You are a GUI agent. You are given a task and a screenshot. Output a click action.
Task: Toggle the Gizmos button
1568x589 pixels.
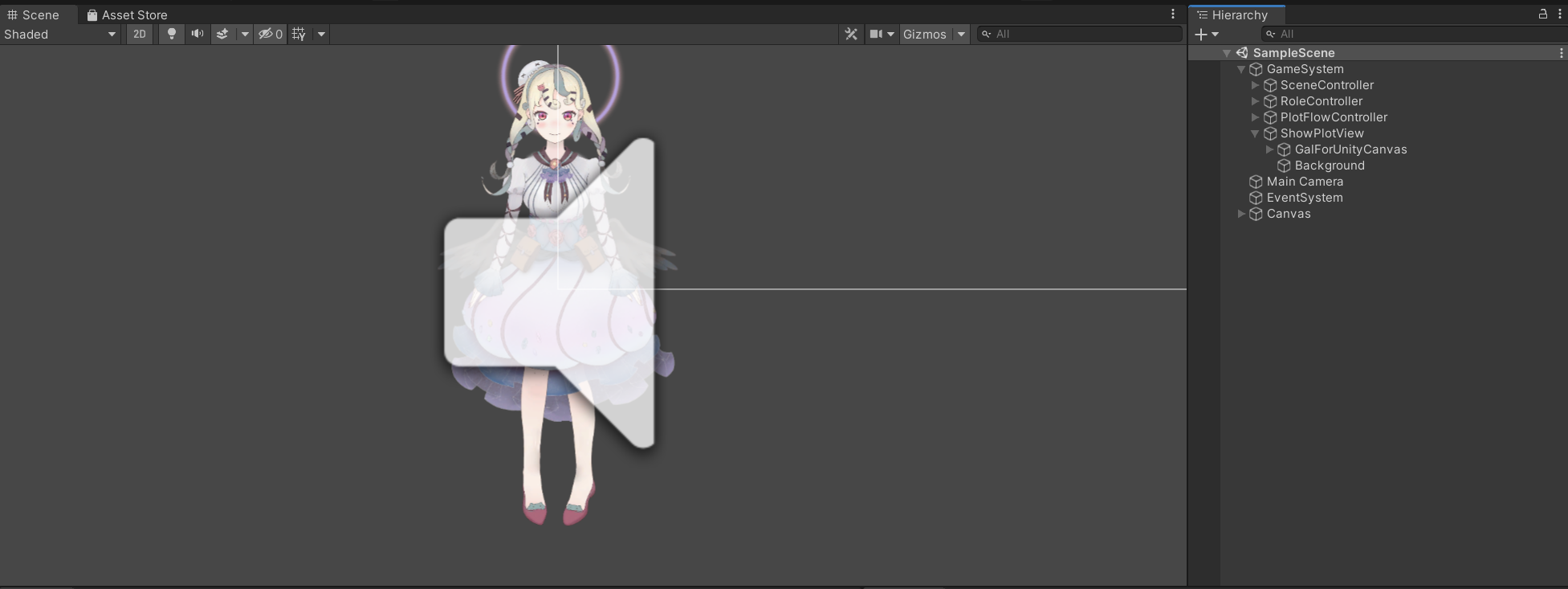(925, 34)
